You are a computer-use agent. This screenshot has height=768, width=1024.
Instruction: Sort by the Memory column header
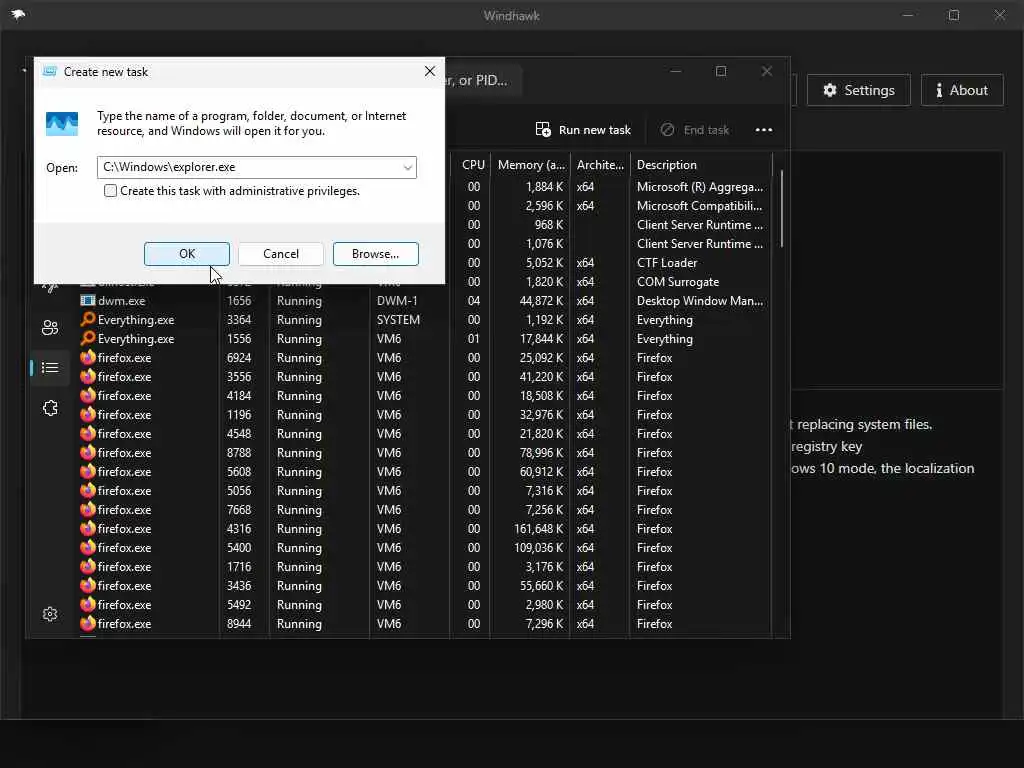point(531,165)
